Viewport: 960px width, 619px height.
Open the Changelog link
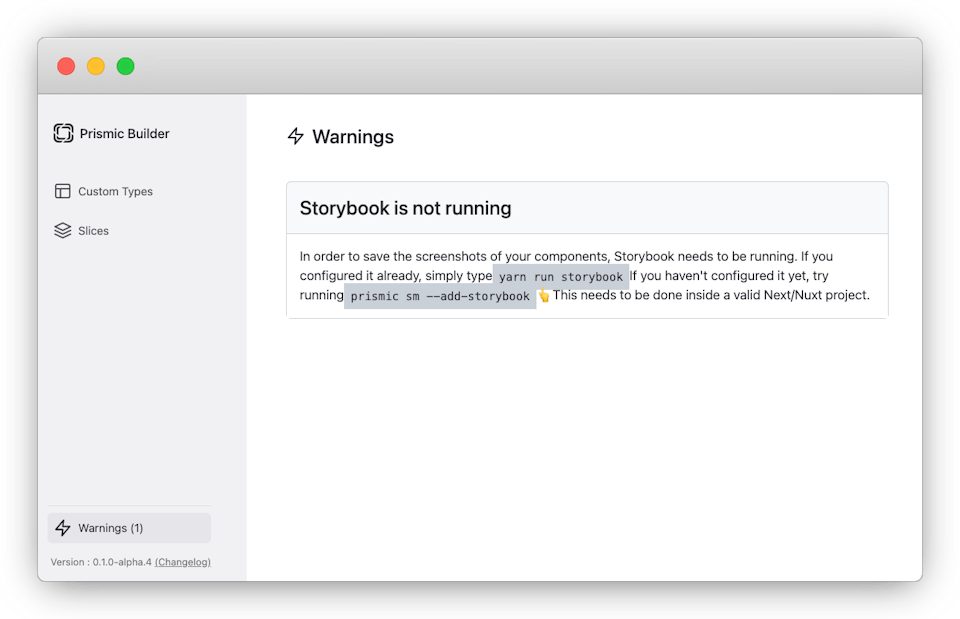(x=182, y=562)
